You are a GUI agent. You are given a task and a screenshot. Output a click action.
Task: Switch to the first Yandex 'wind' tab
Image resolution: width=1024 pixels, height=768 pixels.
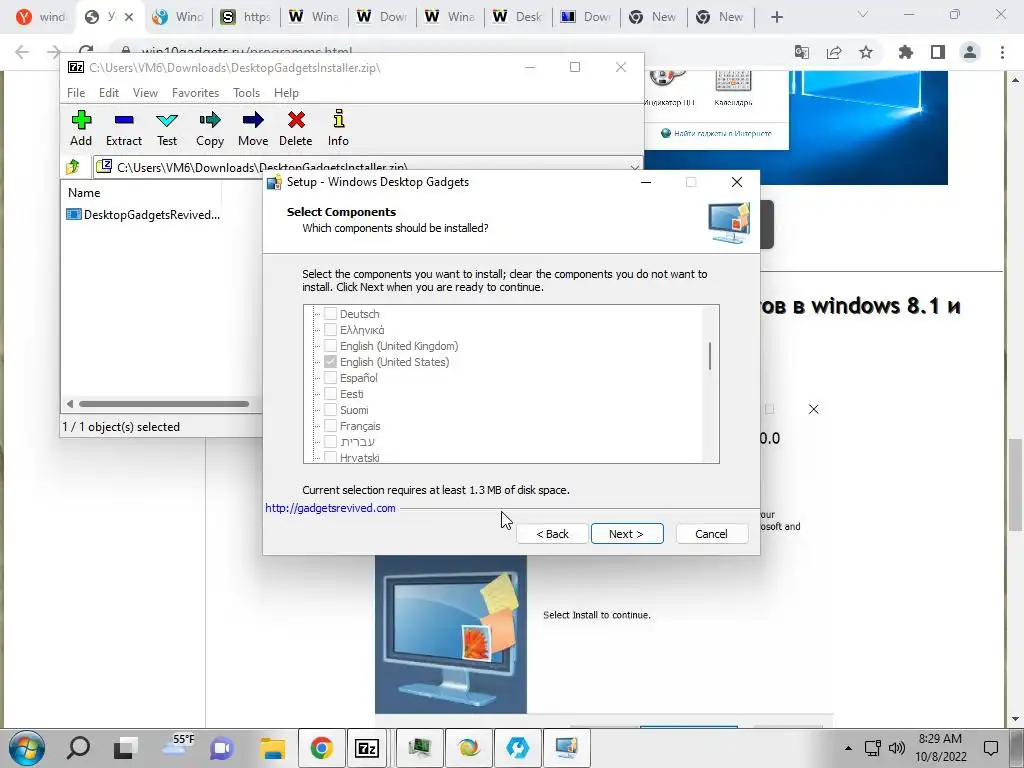click(42, 17)
